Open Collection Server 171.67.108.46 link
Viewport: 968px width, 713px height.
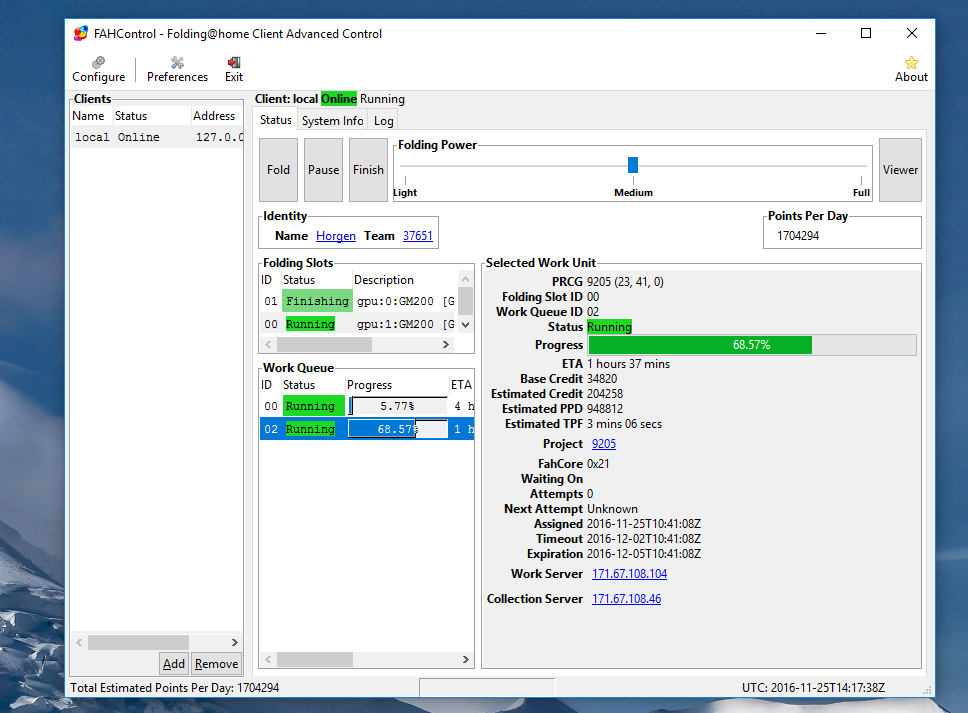(626, 599)
